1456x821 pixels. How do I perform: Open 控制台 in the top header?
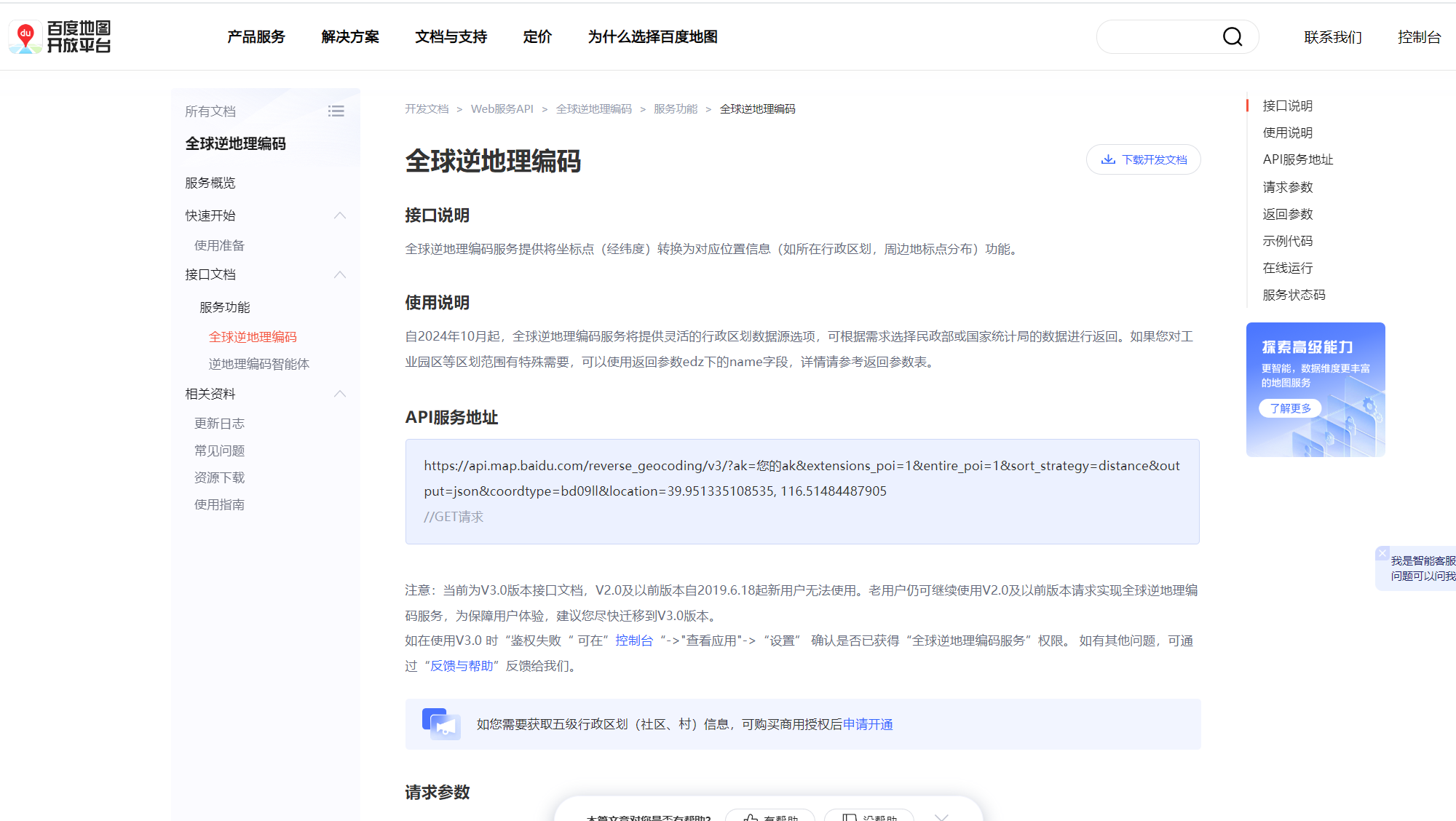click(x=1419, y=37)
